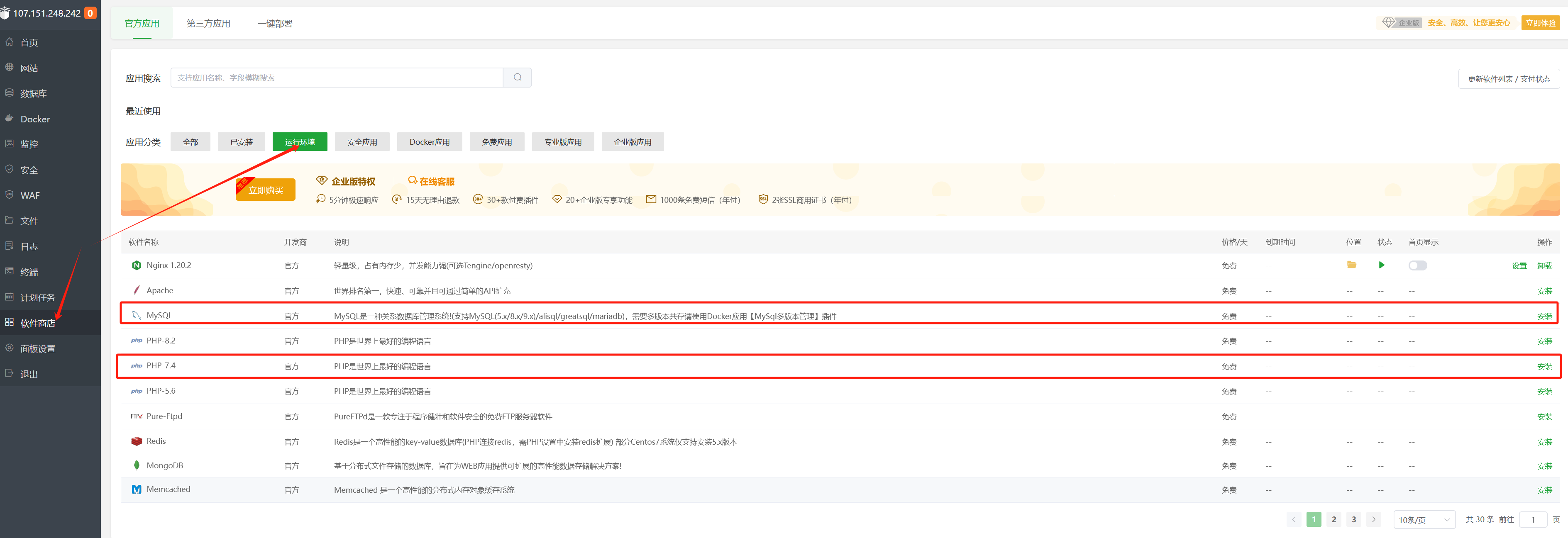
Task: Click the search magnifier icon
Action: coord(518,77)
